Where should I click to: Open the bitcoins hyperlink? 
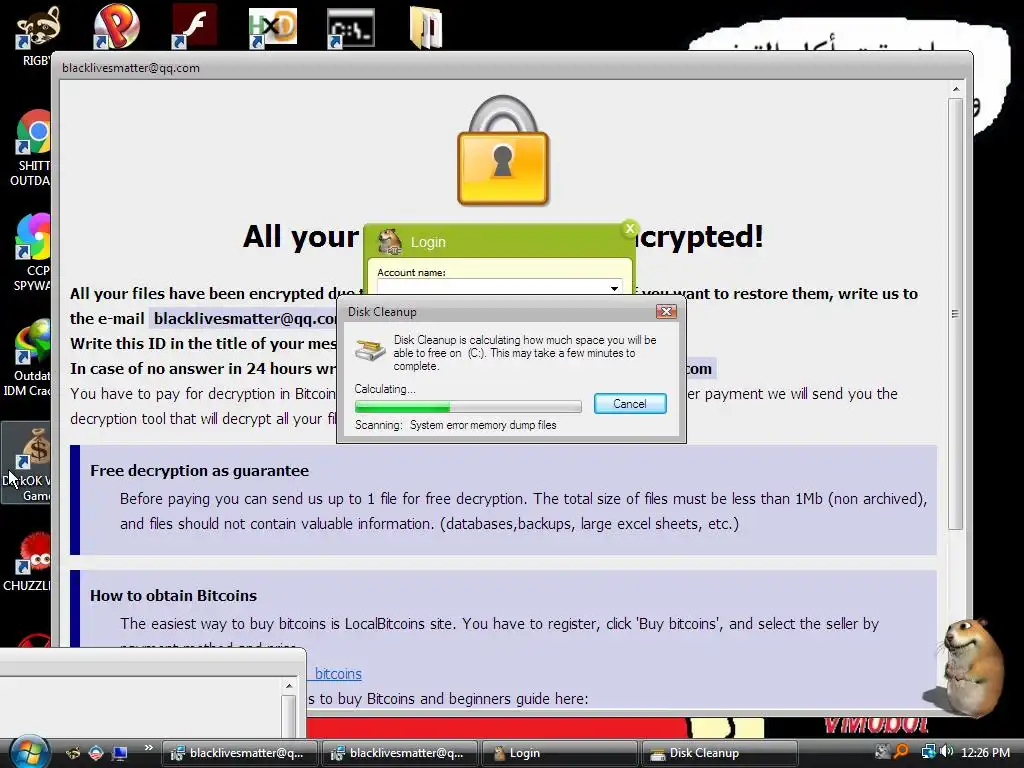[338, 673]
